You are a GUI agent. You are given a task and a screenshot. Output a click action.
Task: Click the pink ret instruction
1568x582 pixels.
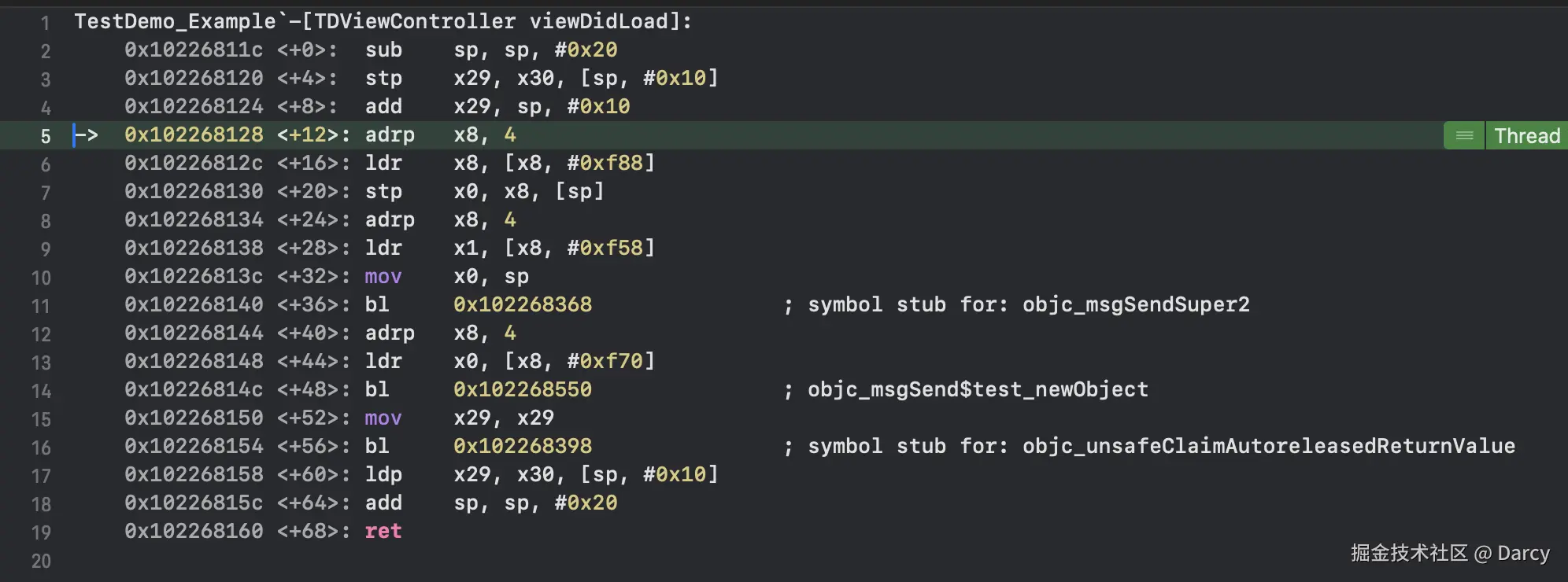click(x=383, y=532)
